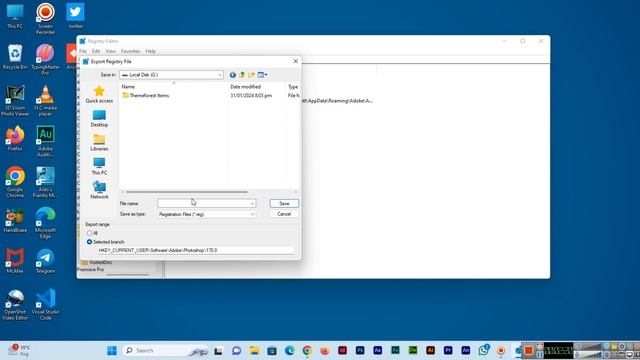Open McAfee desktop shortcut
This screenshot has width=640, height=360.
tap(15, 261)
